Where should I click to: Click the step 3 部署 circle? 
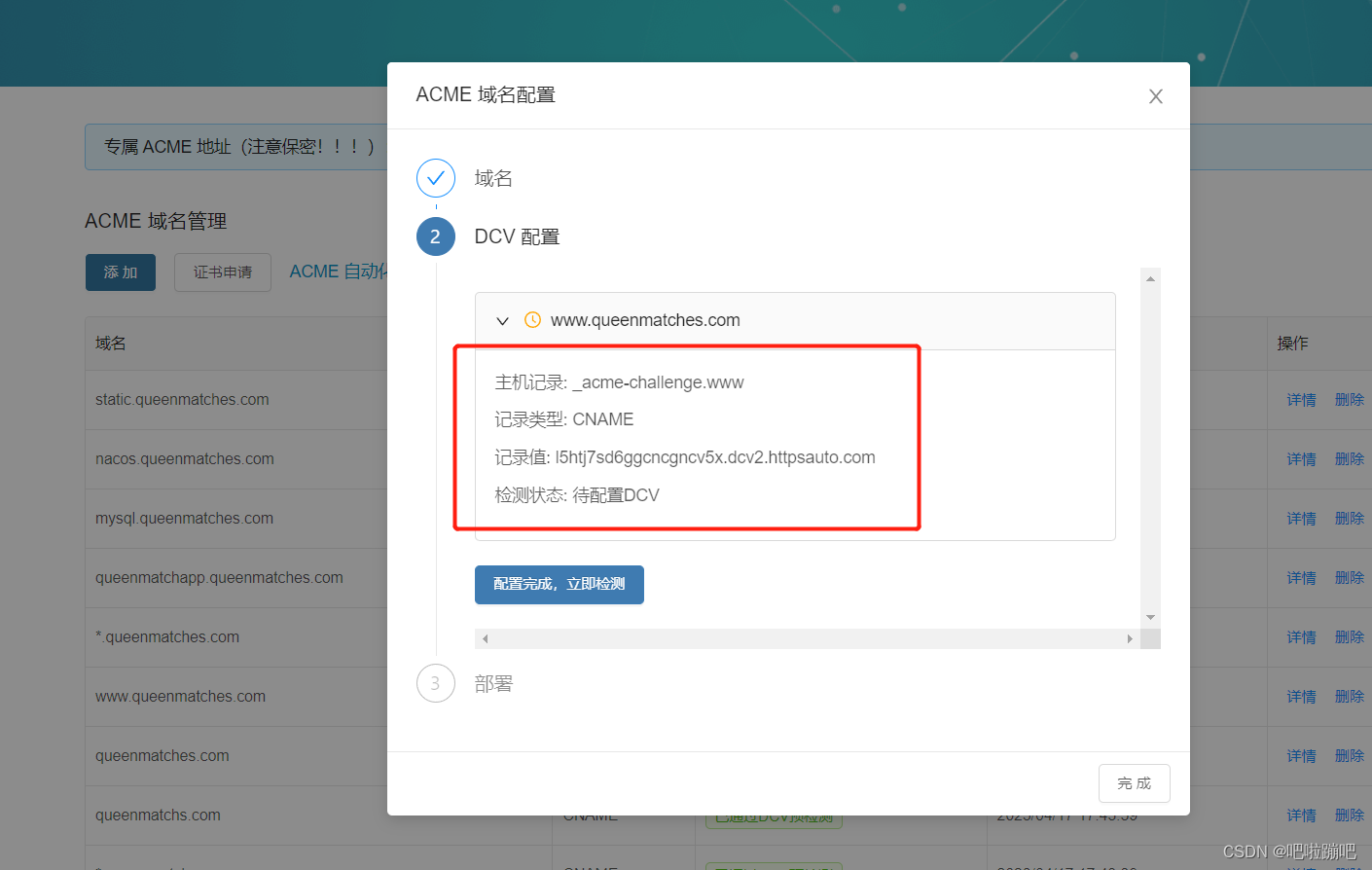(x=435, y=683)
